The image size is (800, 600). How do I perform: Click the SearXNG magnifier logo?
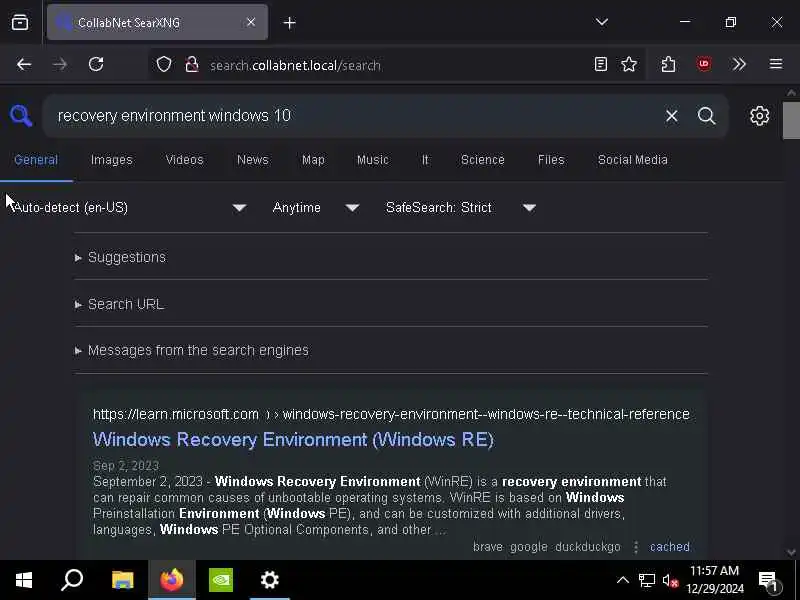[x=21, y=116]
